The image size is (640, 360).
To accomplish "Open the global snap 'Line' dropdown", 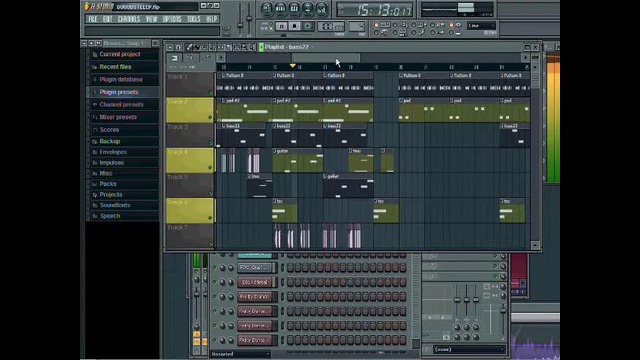I will [x=481, y=26].
